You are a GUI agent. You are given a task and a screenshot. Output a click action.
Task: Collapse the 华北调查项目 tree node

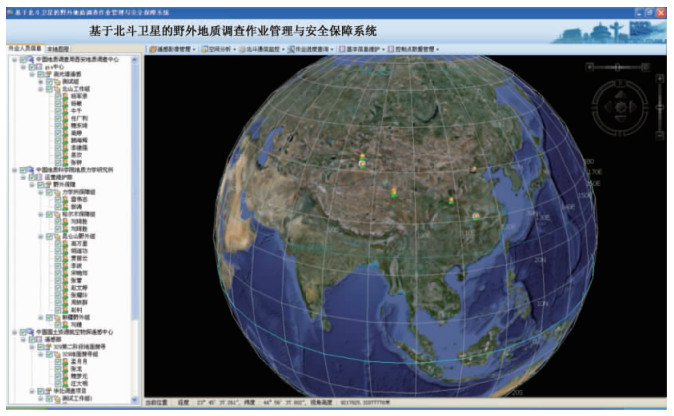32,391
